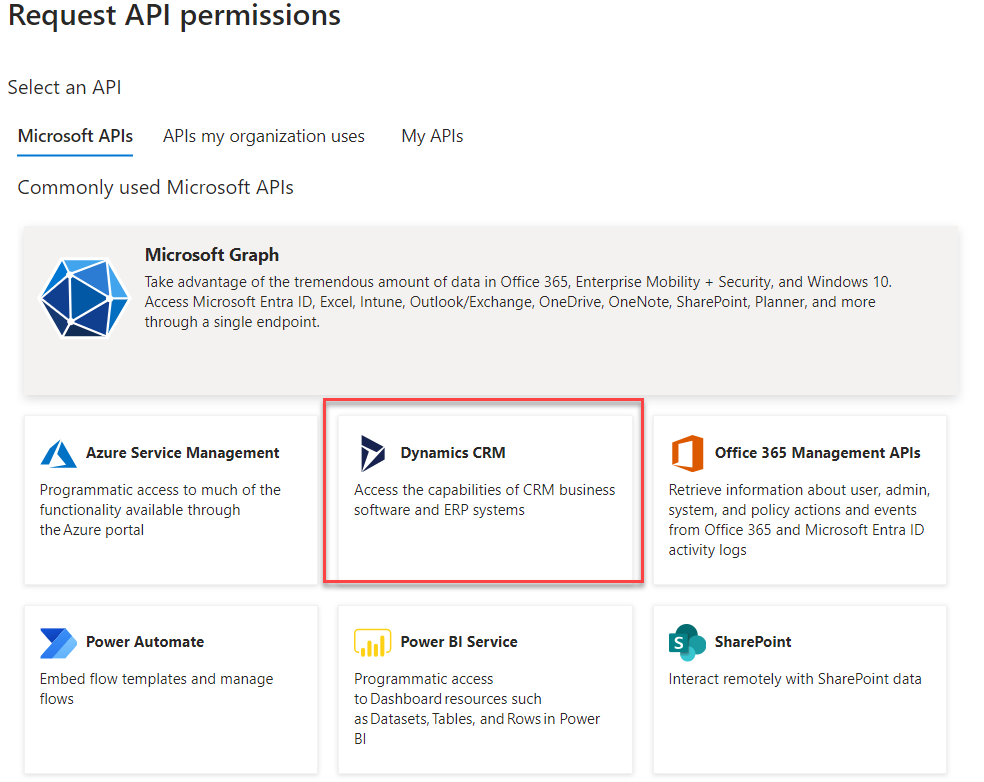984x782 pixels.
Task: Click 'to Dashboard resources such' text
Action: click(x=447, y=699)
